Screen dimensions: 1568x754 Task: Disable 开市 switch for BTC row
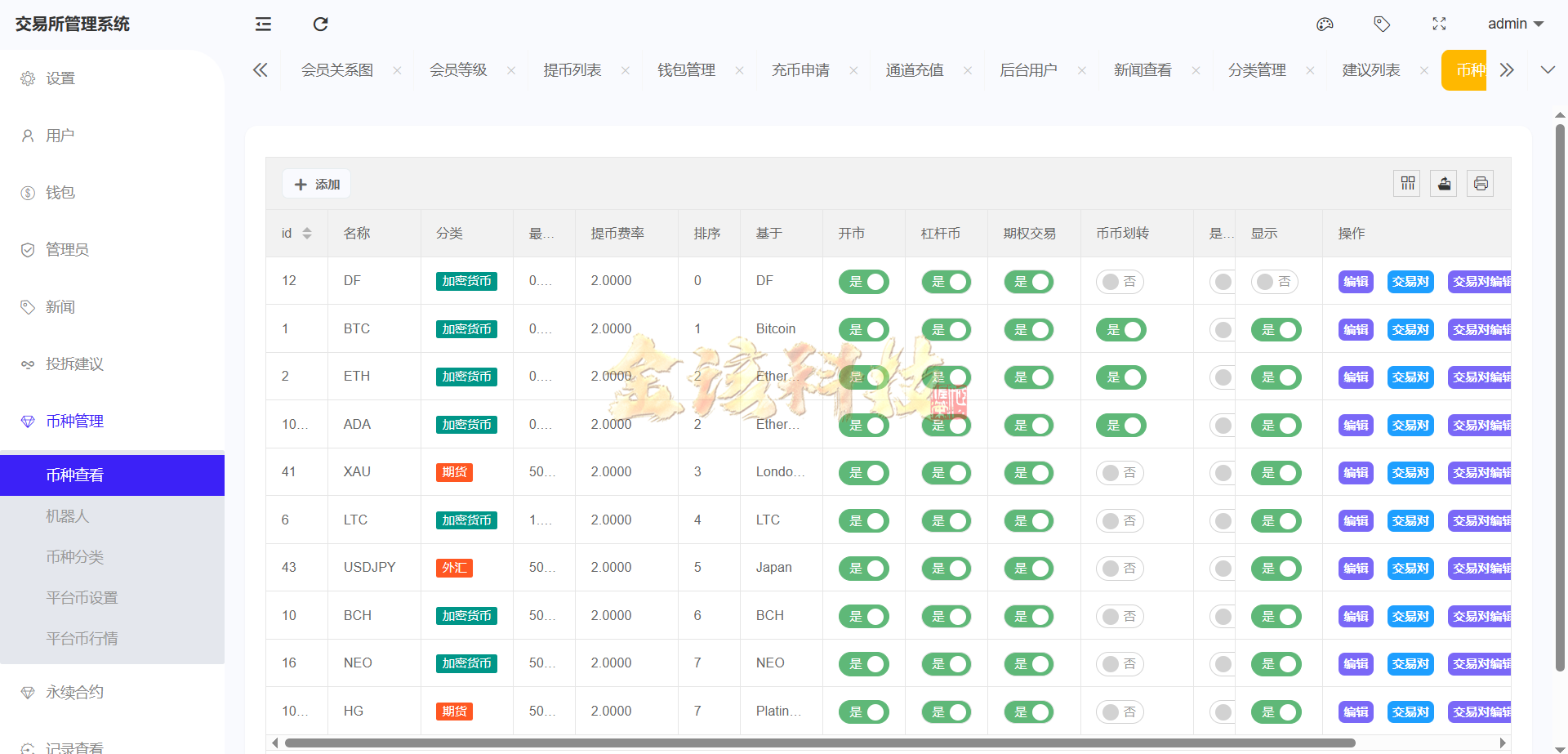point(863,329)
